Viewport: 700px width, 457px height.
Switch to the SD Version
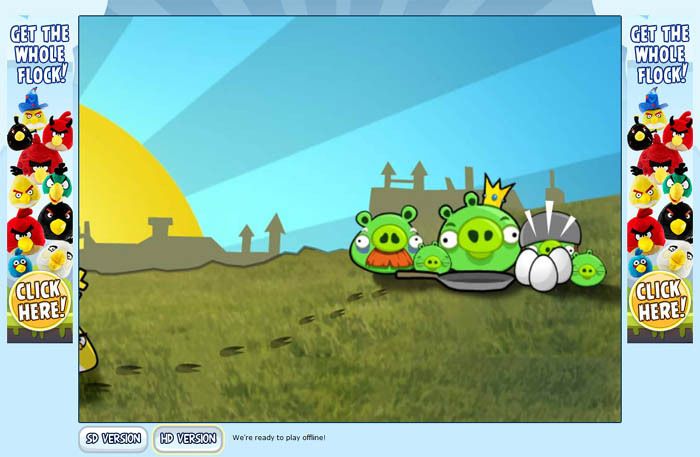pos(113,438)
